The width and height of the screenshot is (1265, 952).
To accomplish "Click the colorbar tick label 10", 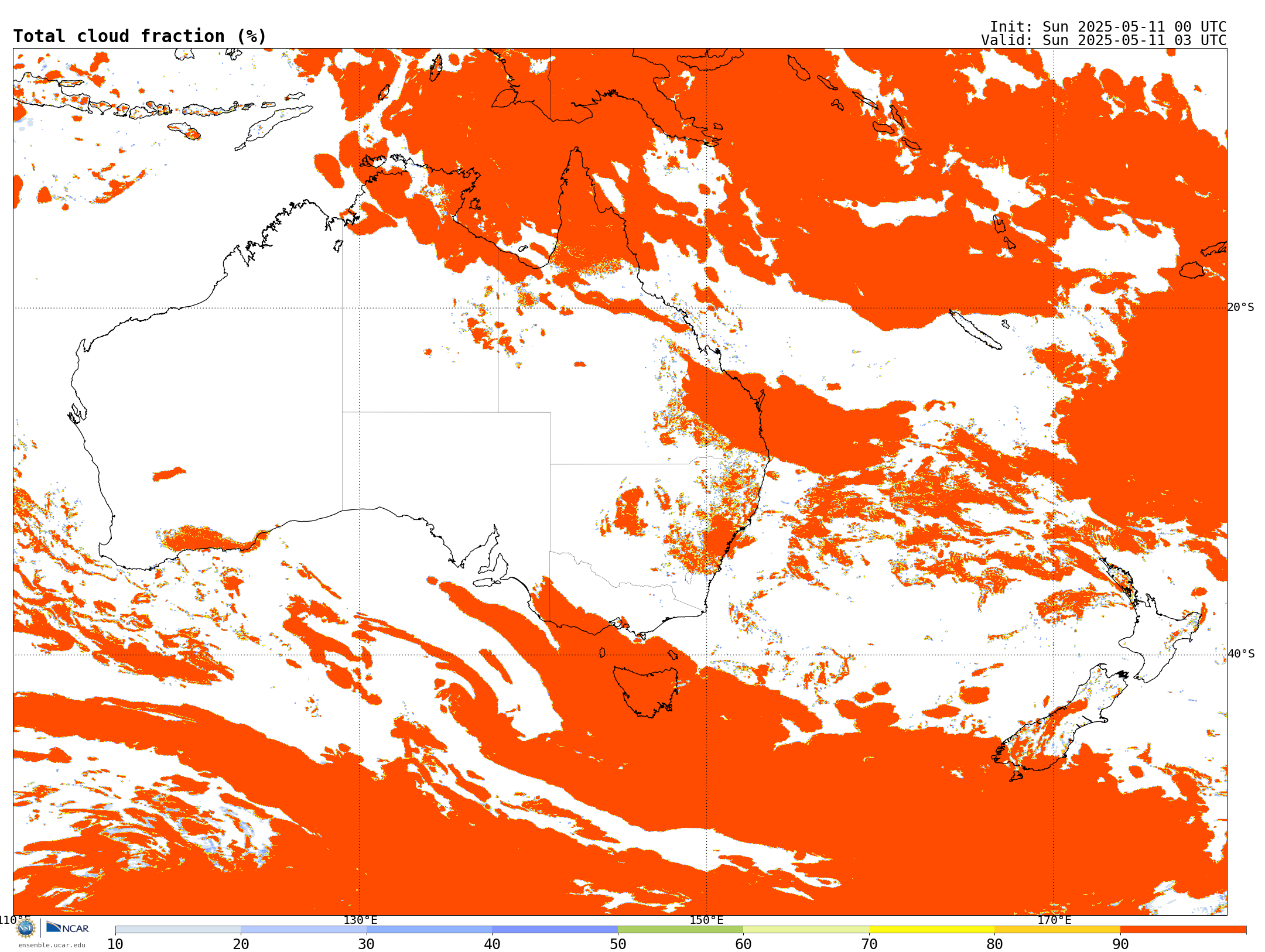I will click(115, 944).
